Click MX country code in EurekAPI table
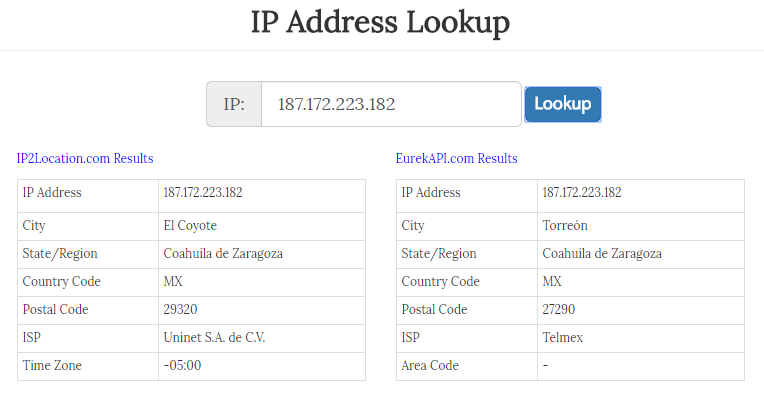The height and width of the screenshot is (400, 764). point(552,282)
